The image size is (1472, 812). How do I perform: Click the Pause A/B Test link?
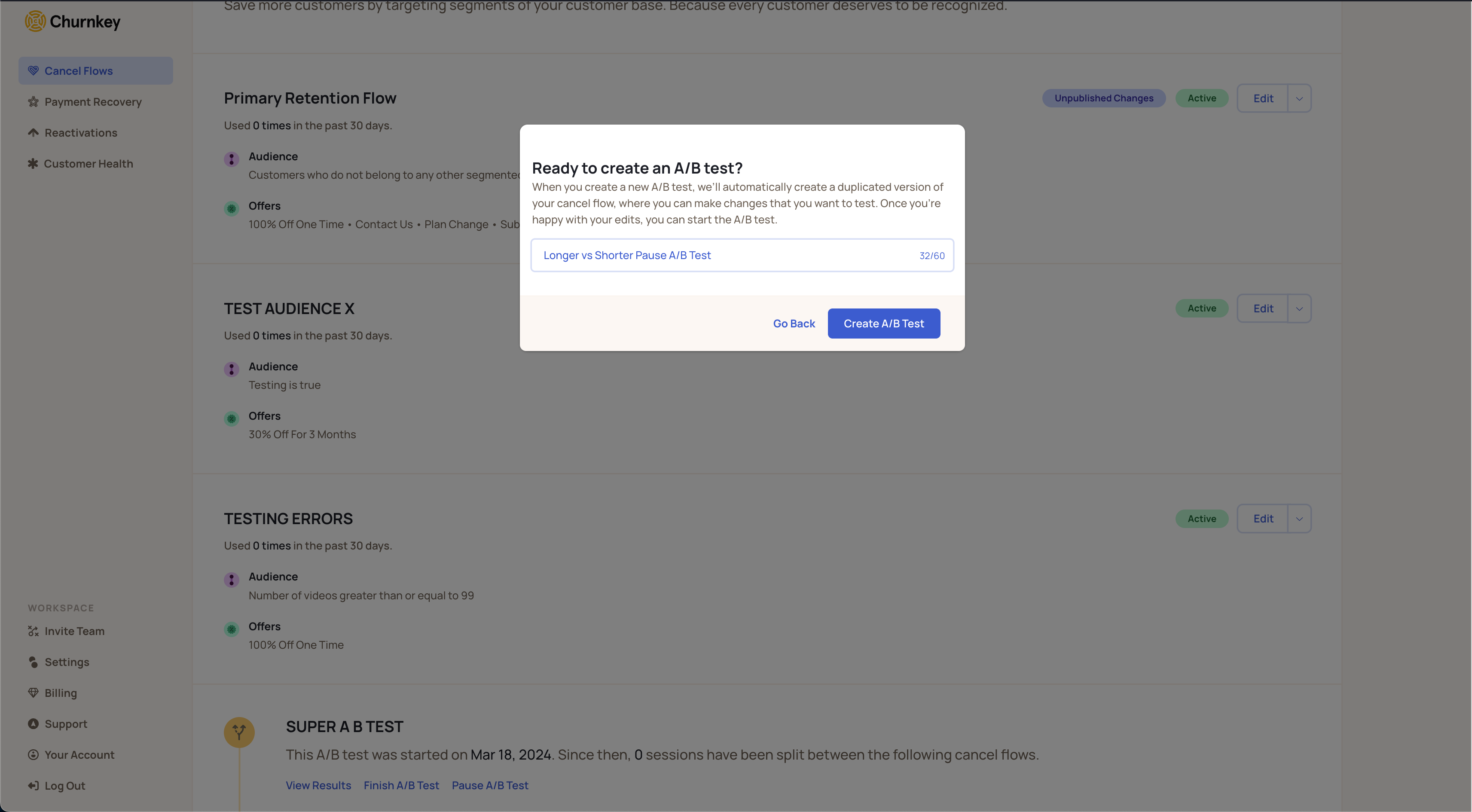click(490, 785)
